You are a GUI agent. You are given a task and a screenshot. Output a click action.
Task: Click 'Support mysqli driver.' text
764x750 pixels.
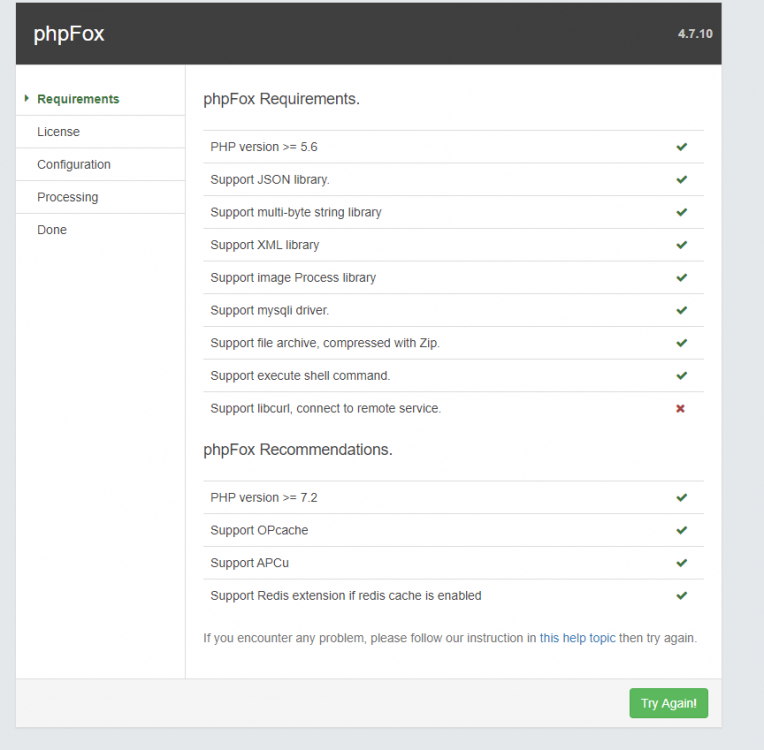[x=269, y=310]
